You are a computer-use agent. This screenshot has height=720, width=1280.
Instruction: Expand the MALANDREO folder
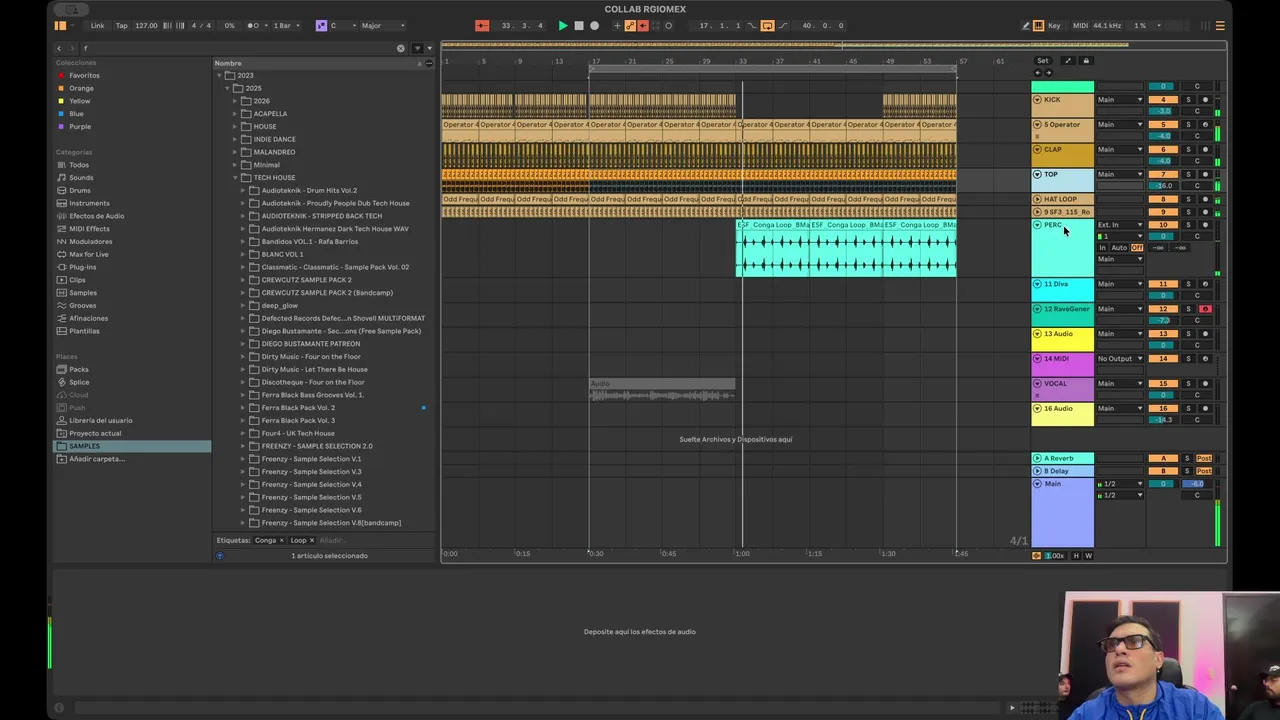236,152
